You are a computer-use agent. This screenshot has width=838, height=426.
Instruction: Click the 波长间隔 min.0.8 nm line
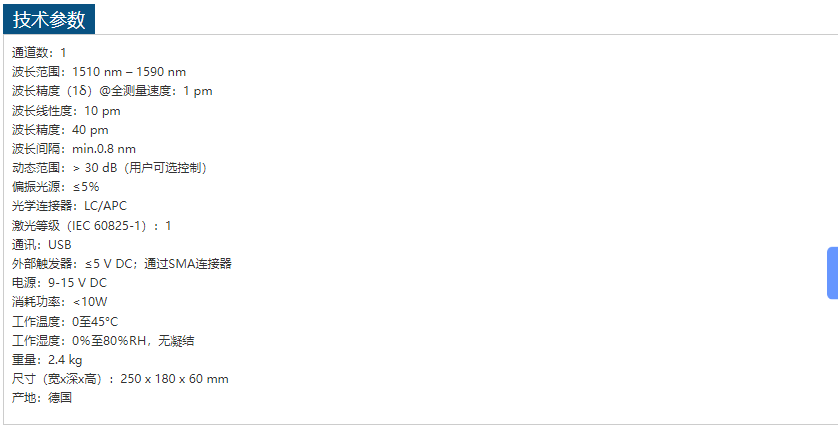pos(74,149)
